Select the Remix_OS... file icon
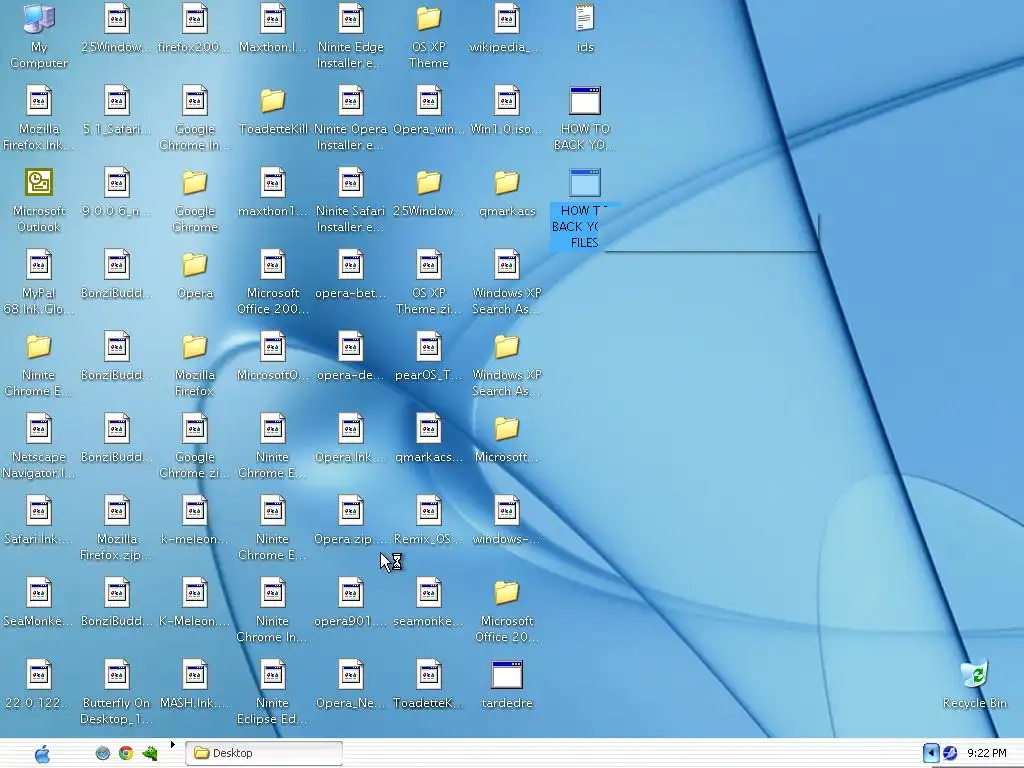The width and height of the screenshot is (1024, 768). [x=428, y=511]
